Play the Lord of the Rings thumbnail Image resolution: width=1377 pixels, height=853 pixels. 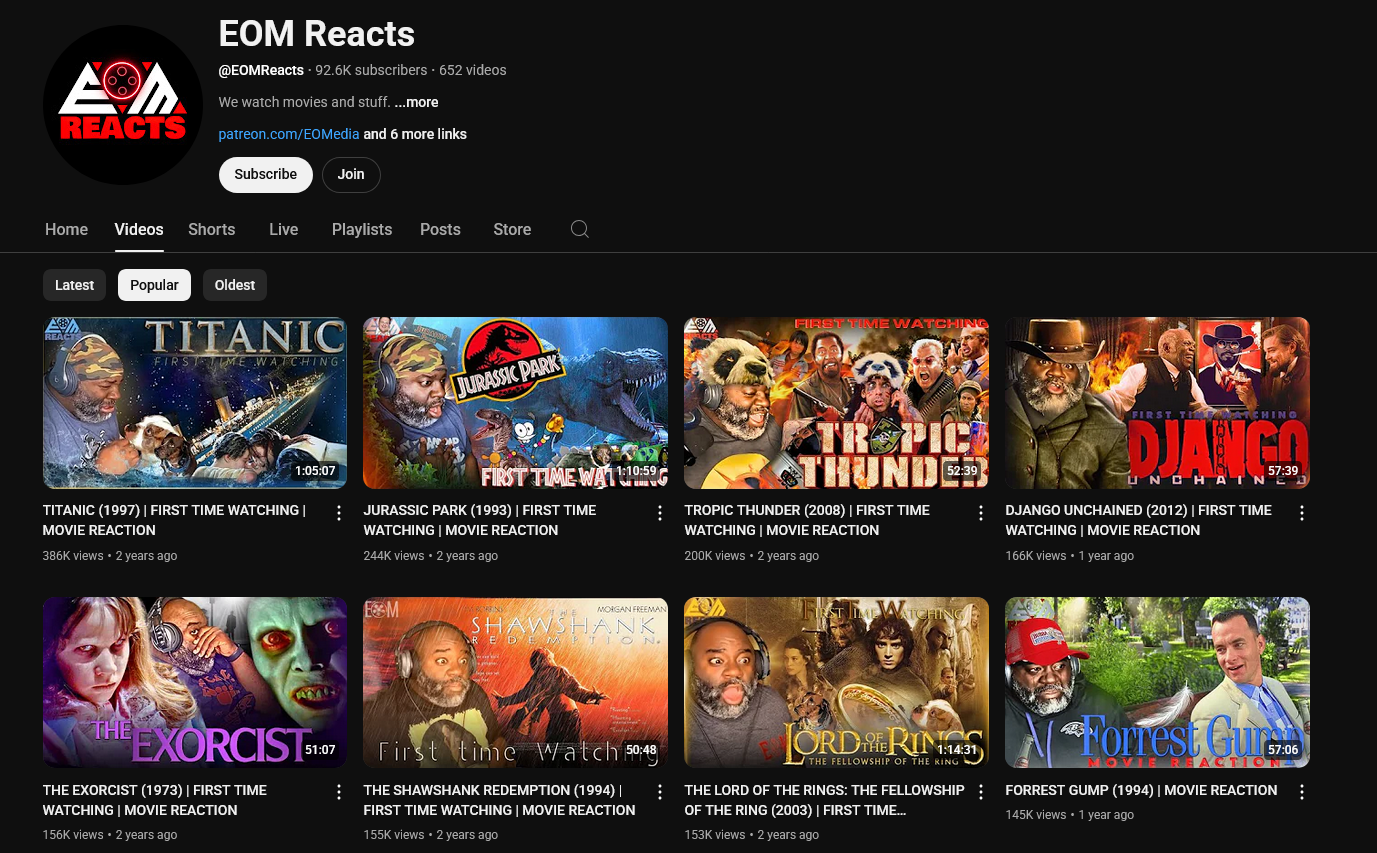click(x=837, y=682)
